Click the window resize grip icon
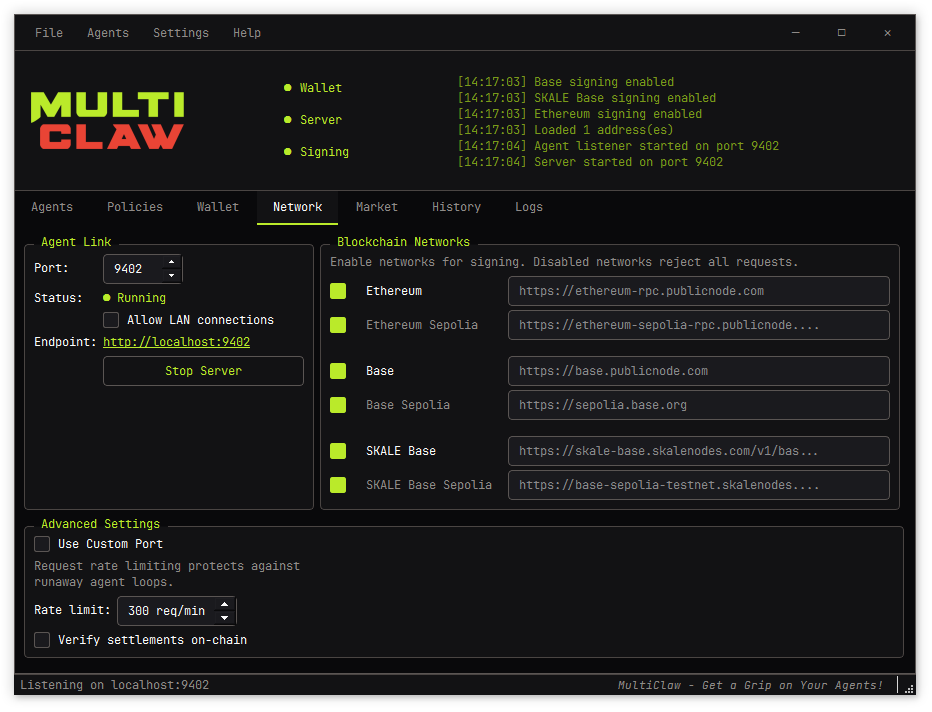 (x=909, y=689)
